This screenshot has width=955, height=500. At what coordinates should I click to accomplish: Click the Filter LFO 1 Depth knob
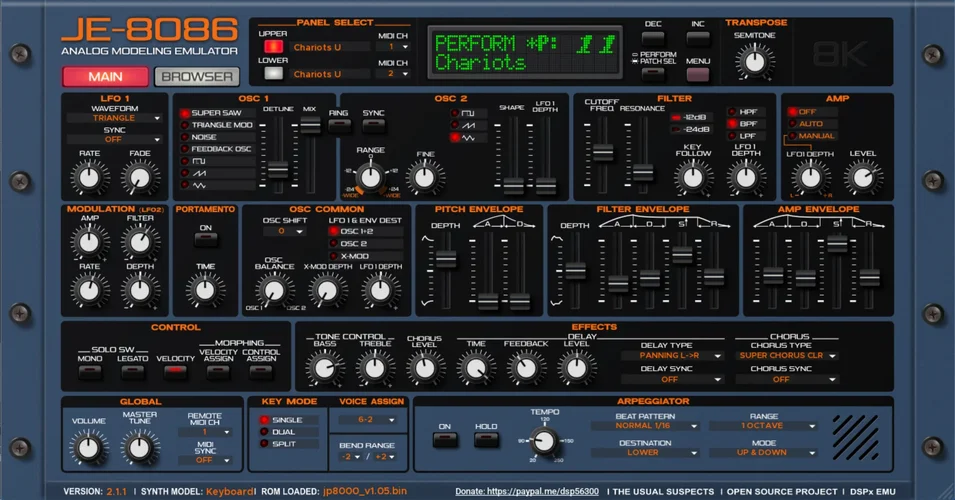coord(746,178)
